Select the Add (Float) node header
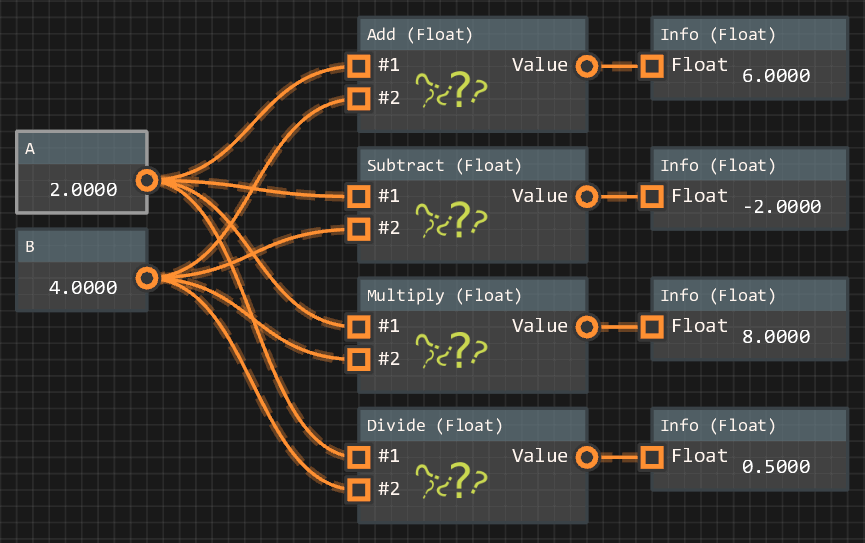 pyautogui.click(x=472, y=34)
